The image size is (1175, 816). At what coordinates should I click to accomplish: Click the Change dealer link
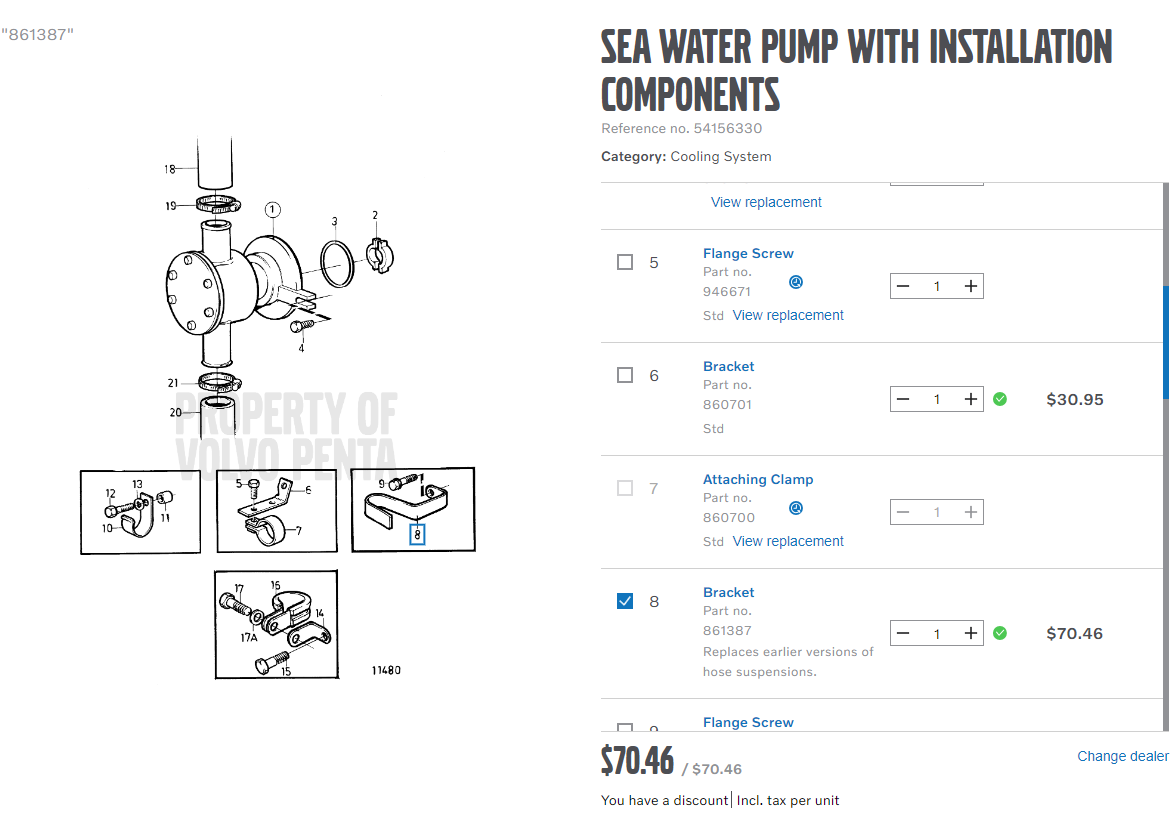click(1122, 756)
